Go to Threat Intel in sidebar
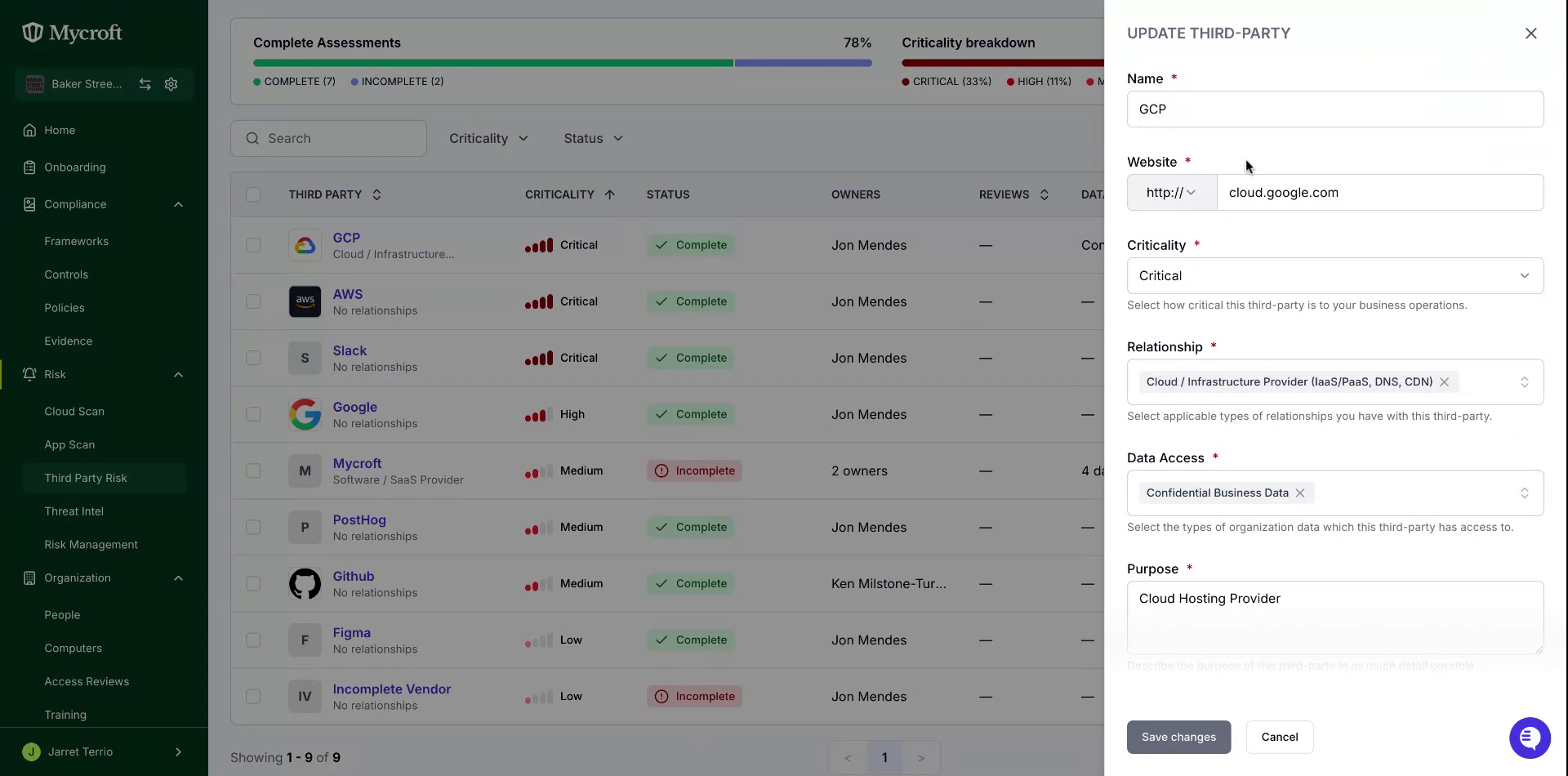Image resolution: width=1568 pixels, height=776 pixels. pos(74,511)
